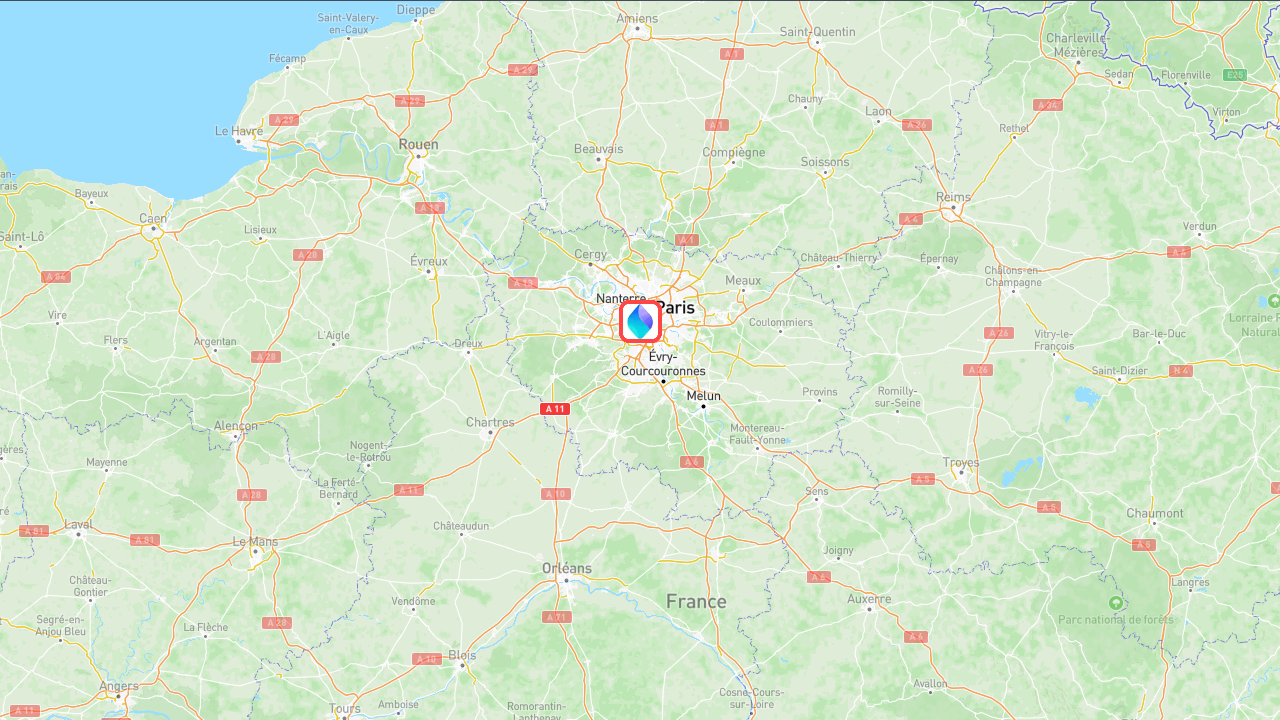Image resolution: width=1280 pixels, height=720 pixels.
Task: Click the Le Mans city label
Action: point(255,541)
